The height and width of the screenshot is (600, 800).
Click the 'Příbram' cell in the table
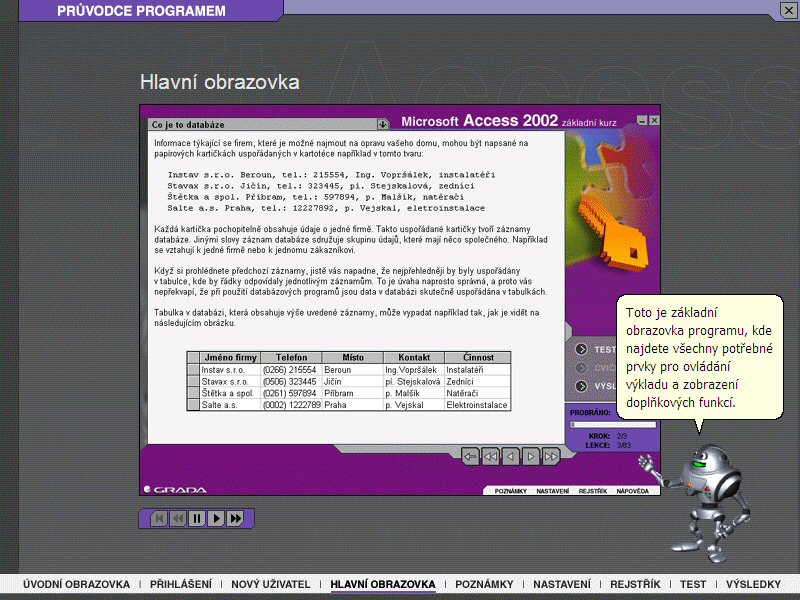pyautogui.click(x=353, y=393)
